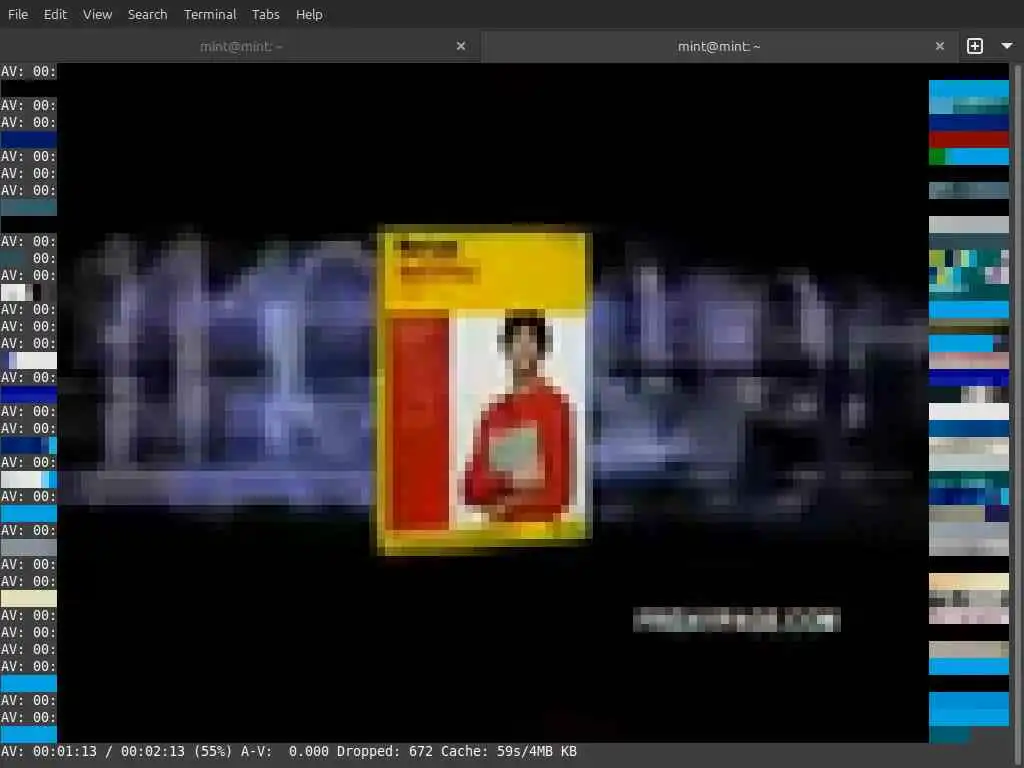The image size is (1024, 768).
Task: Close the first mint@mint tab
Action: 461,46
